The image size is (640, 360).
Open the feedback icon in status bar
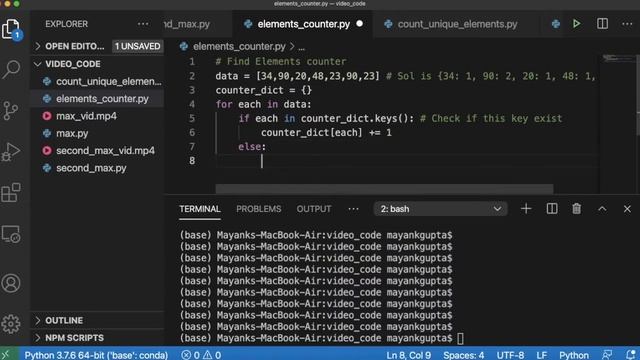click(x=607, y=355)
